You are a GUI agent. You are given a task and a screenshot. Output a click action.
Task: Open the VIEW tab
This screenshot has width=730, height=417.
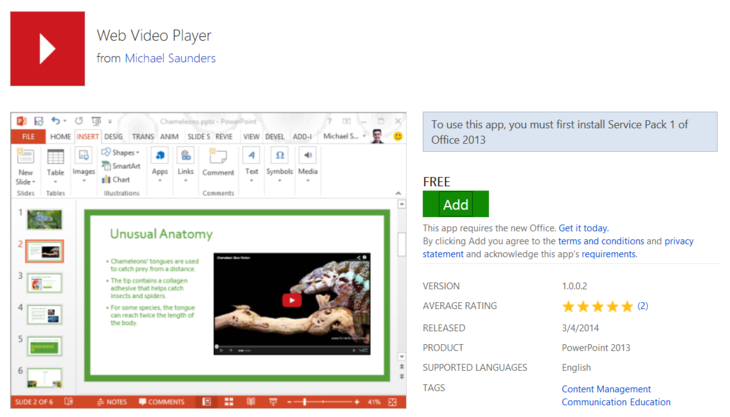[x=251, y=136]
